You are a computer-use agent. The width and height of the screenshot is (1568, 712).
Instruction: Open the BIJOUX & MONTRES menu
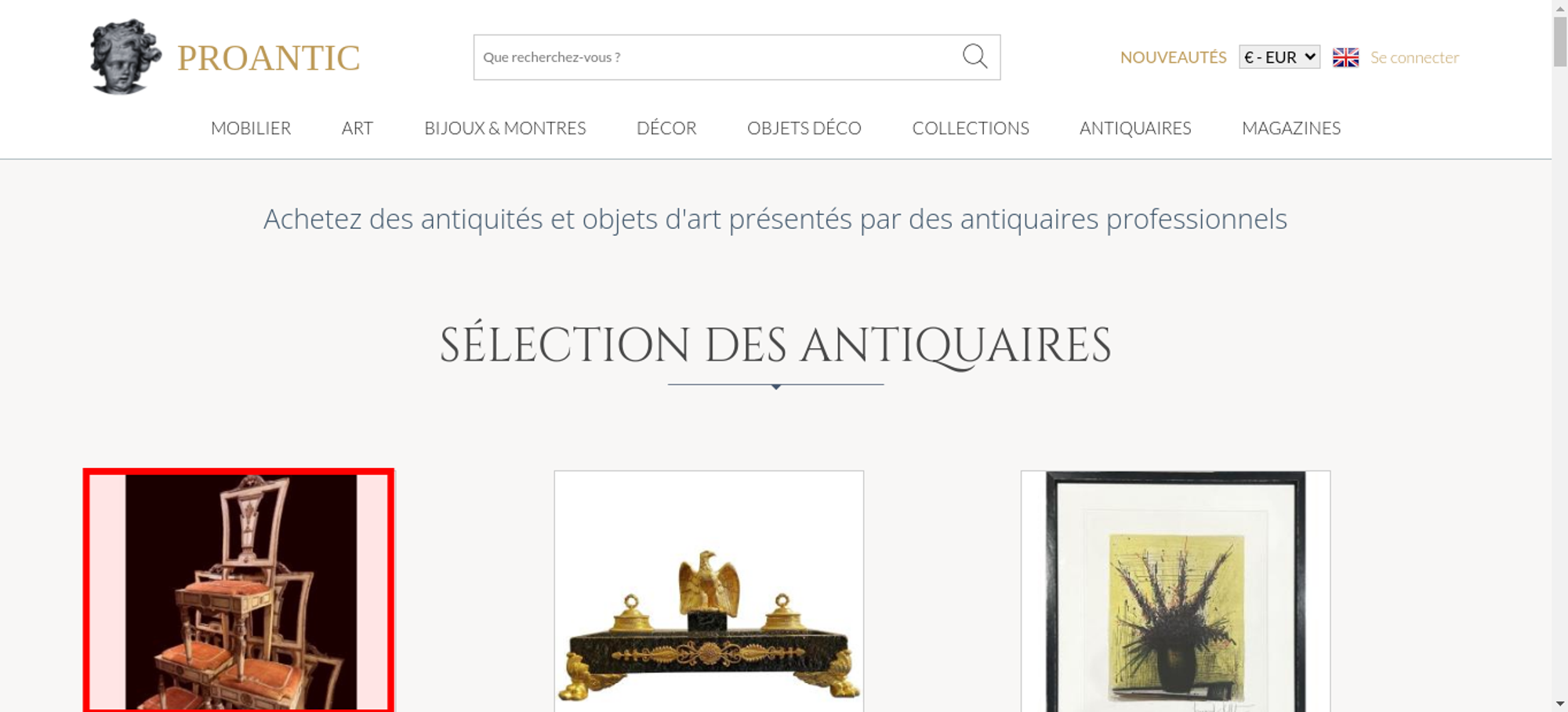[505, 128]
